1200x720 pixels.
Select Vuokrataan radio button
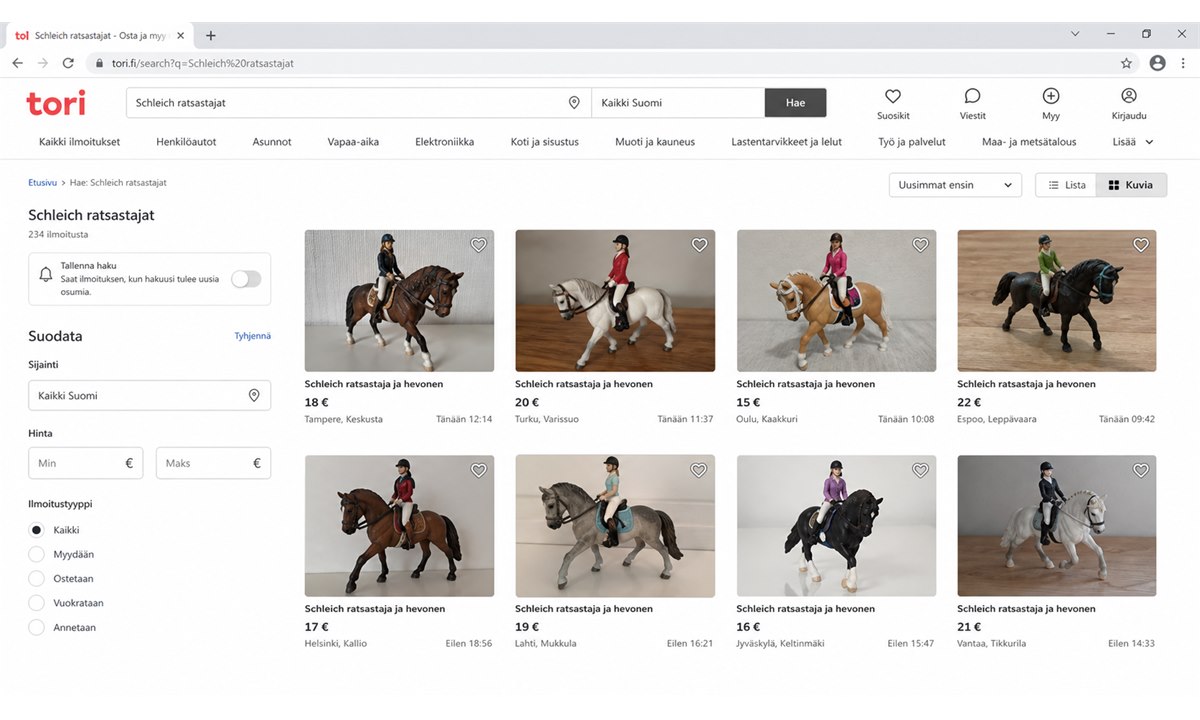coord(37,603)
